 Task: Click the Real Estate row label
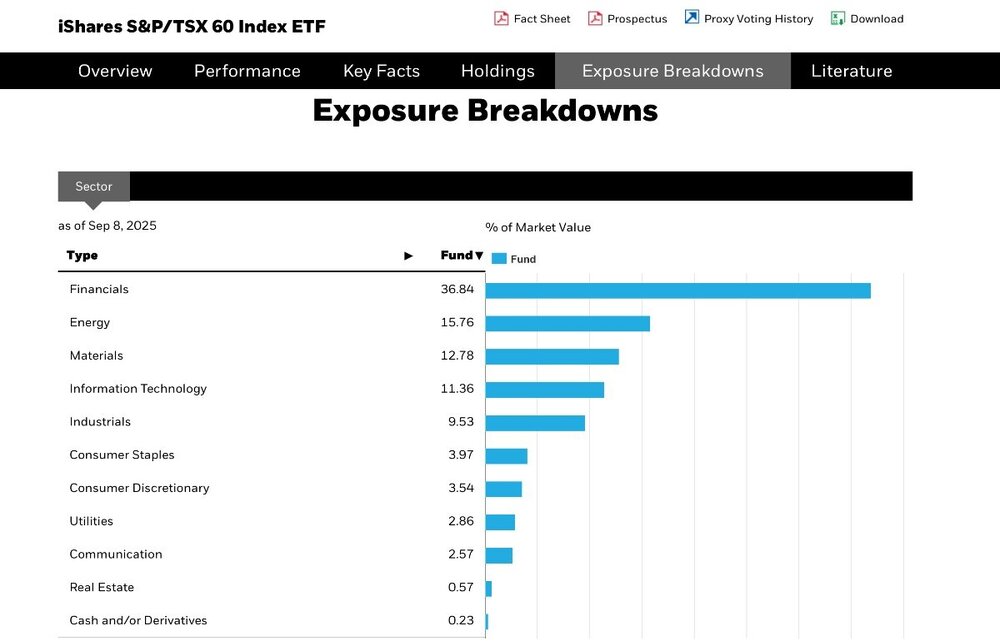pyautogui.click(x=102, y=588)
